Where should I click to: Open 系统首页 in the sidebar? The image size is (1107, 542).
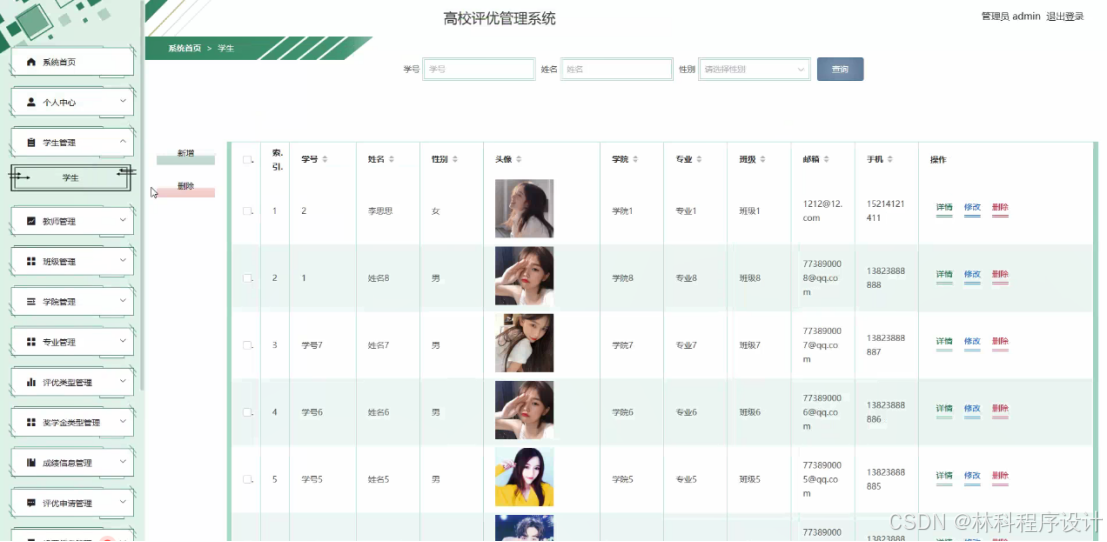[73, 62]
